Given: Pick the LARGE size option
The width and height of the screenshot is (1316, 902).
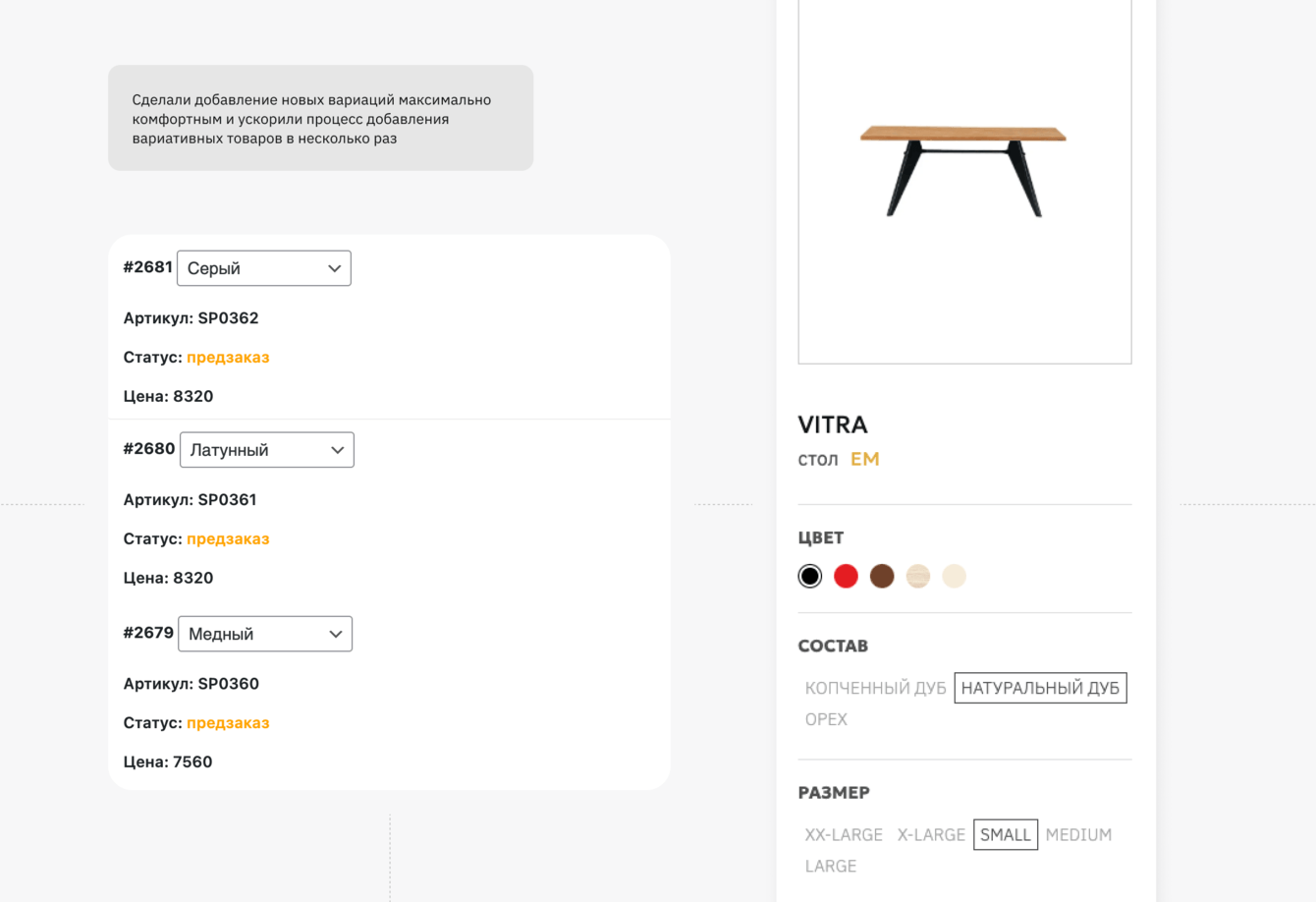Looking at the screenshot, I should coord(831,866).
